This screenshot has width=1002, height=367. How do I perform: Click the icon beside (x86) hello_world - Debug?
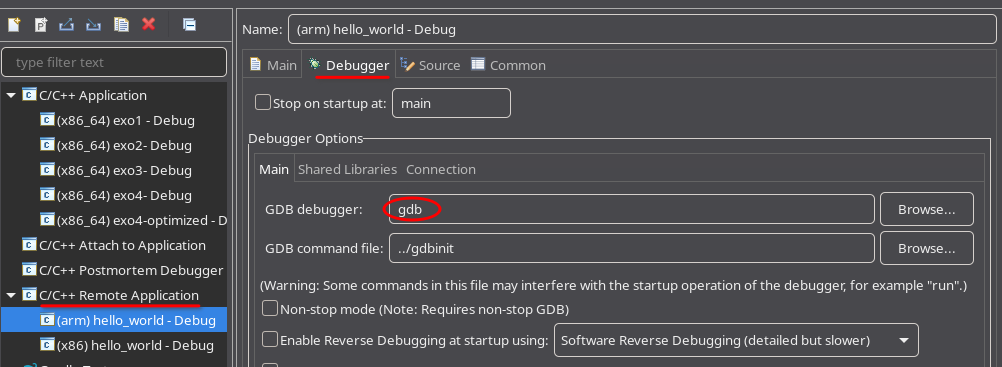coord(47,345)
